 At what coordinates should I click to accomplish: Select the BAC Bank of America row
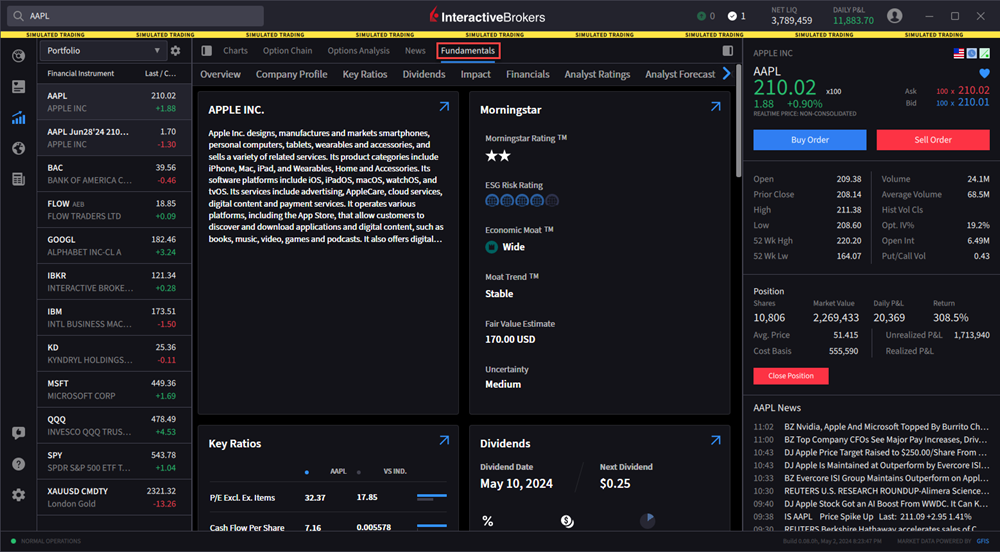pyautogui.click(x=114, y=174)
